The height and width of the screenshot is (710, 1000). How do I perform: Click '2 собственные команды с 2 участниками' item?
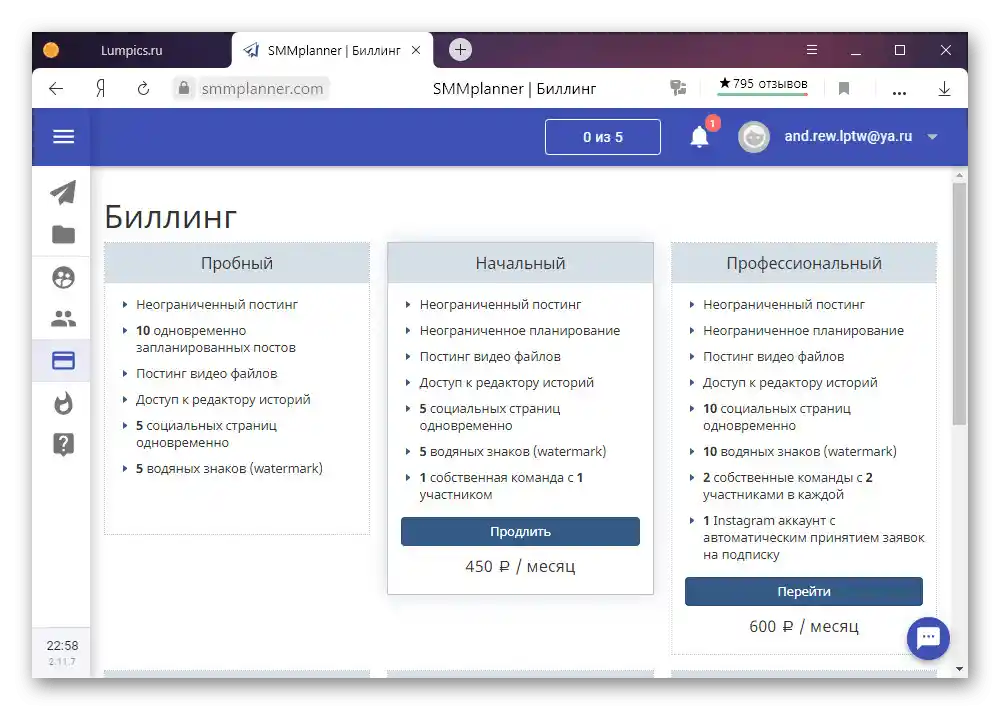coord(788,486)
